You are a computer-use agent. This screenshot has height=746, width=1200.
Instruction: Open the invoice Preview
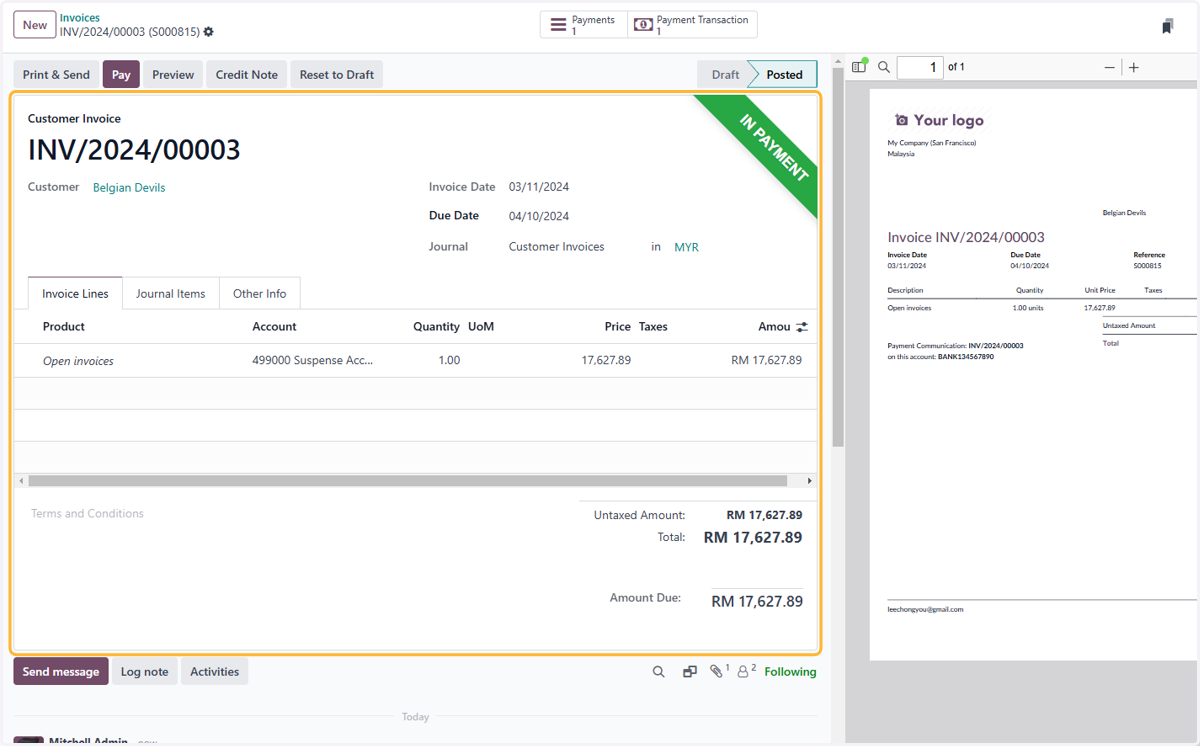click(173, 75)
